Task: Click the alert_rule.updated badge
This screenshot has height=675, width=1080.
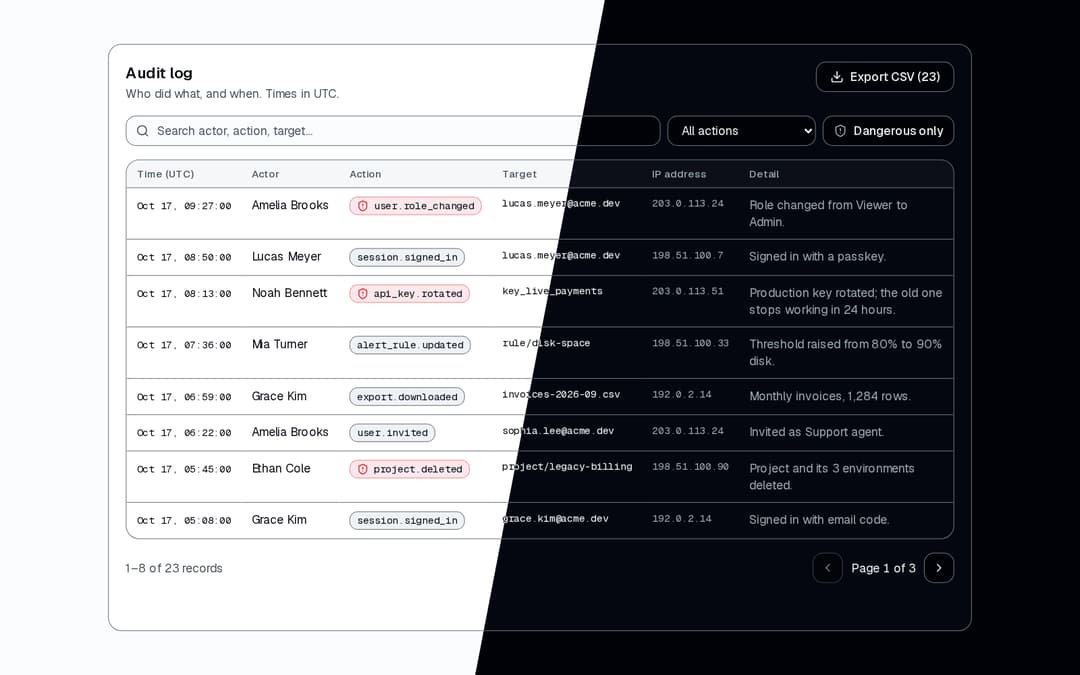Action: (x=410, y=345)
